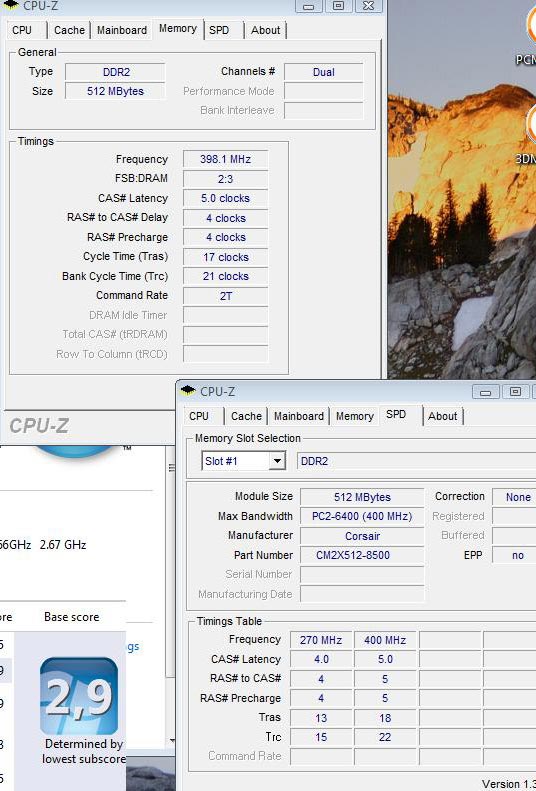Click the Bank Cycle Time value 21 clocks
This screenshot has height=791, width=536.
tap(225, 276)
